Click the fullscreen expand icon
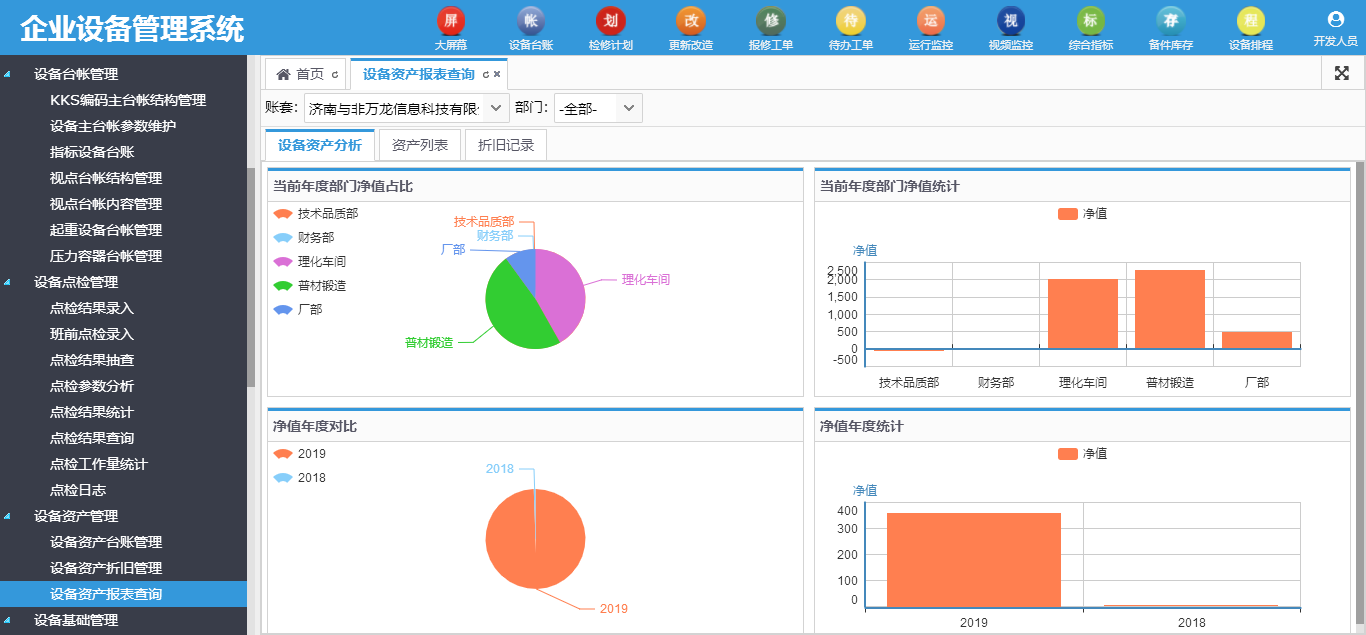The height and width of the screenshot is (635, 1366). click(1342, 73)
